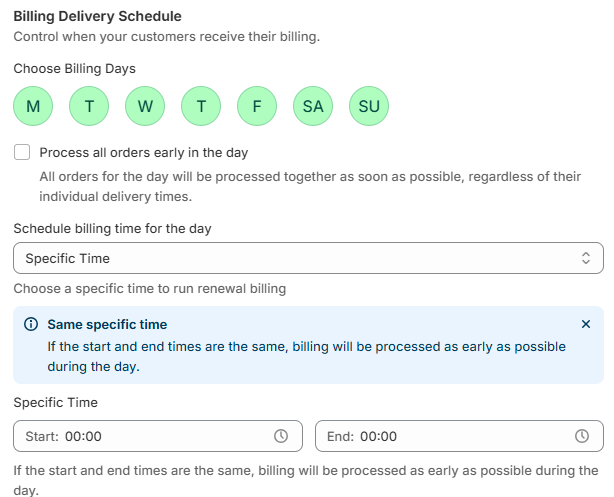The height and width of the screenshot is (497, 614).
Task: Dismiss the 'Same specific time' info banner
Action: pyautogui.click(x=586, y=324)
